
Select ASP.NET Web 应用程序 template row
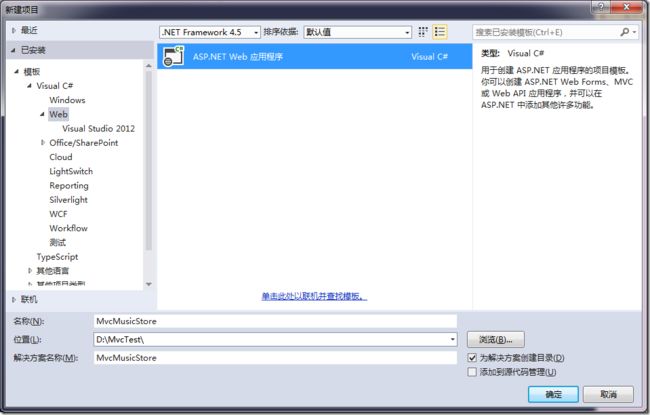315,56
